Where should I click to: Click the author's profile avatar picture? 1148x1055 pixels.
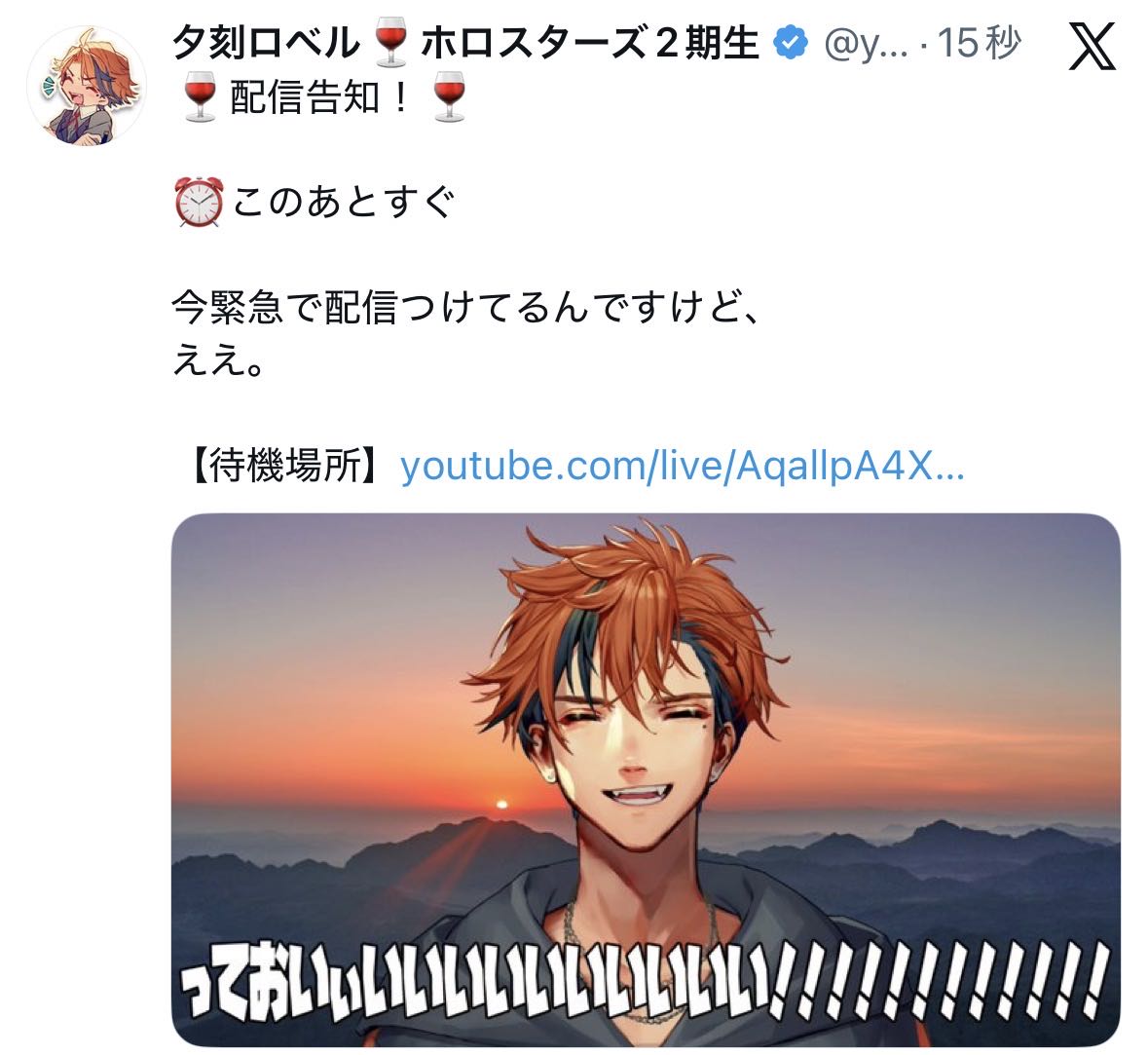pyautogui.click(x=87, y=86)
